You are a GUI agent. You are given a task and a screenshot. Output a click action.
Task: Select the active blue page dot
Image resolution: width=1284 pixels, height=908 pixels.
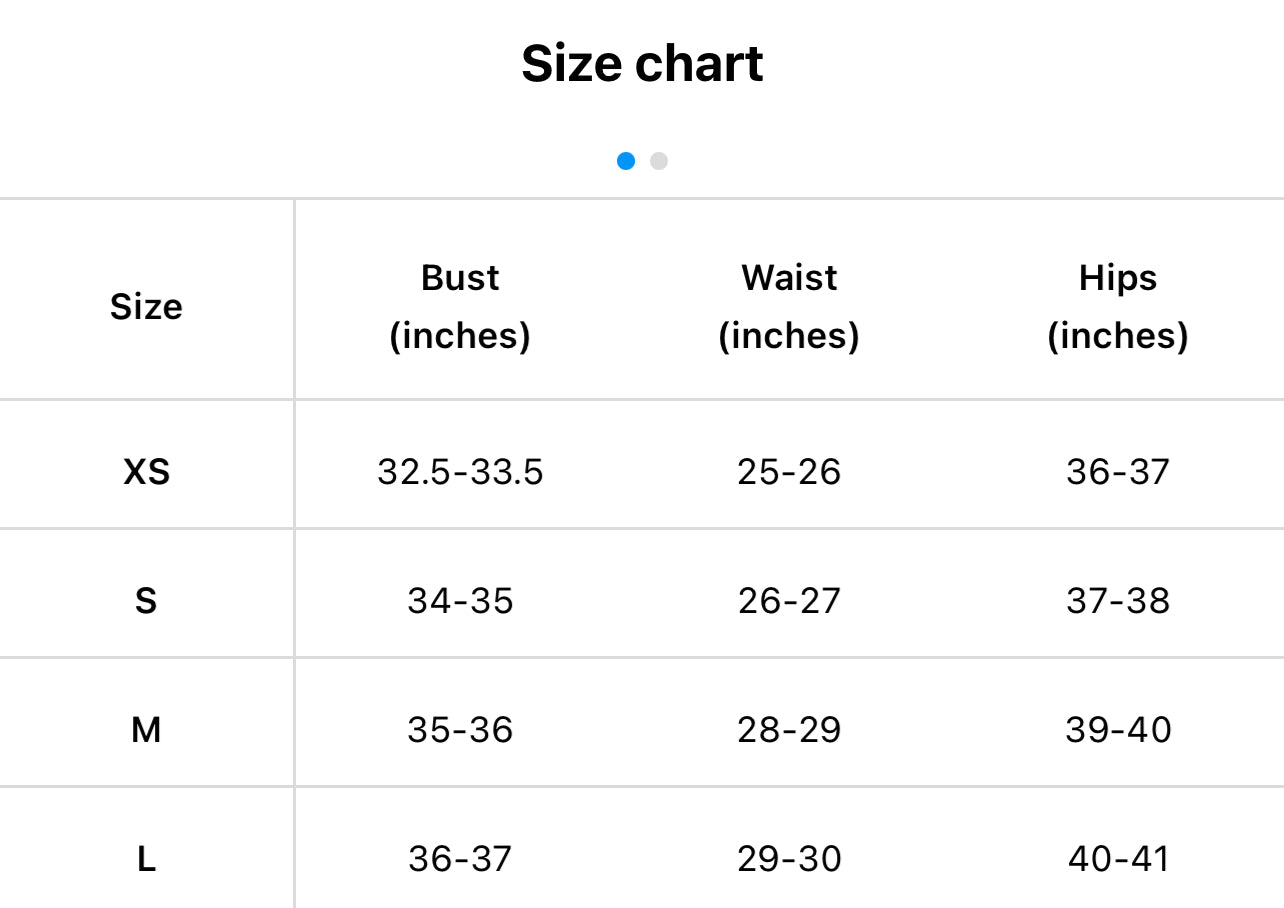[626, 161]
